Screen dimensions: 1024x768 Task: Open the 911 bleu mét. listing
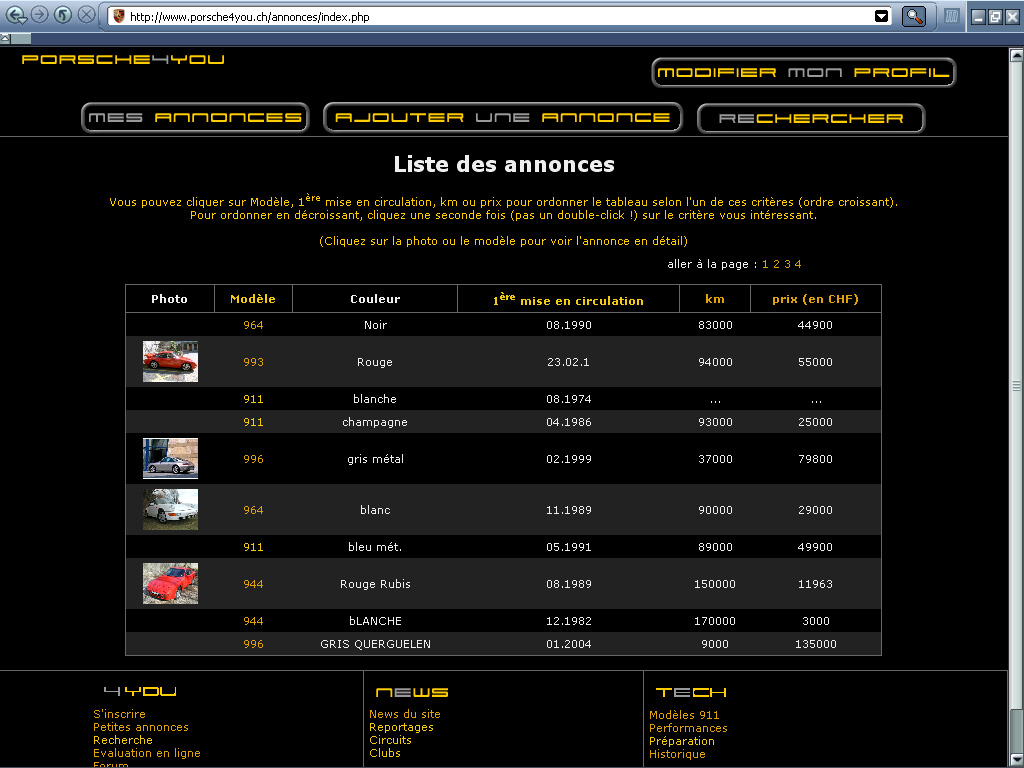tap(253, 547)
